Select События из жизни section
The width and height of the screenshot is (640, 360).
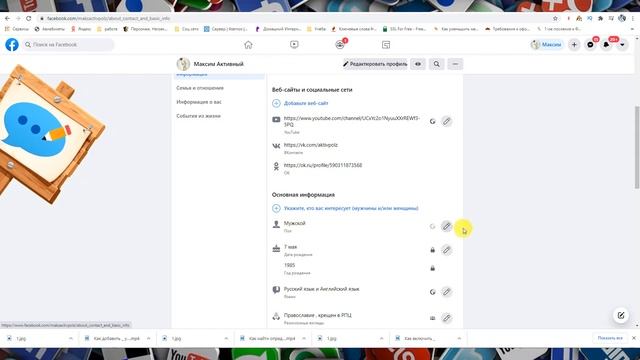point(198,116)
